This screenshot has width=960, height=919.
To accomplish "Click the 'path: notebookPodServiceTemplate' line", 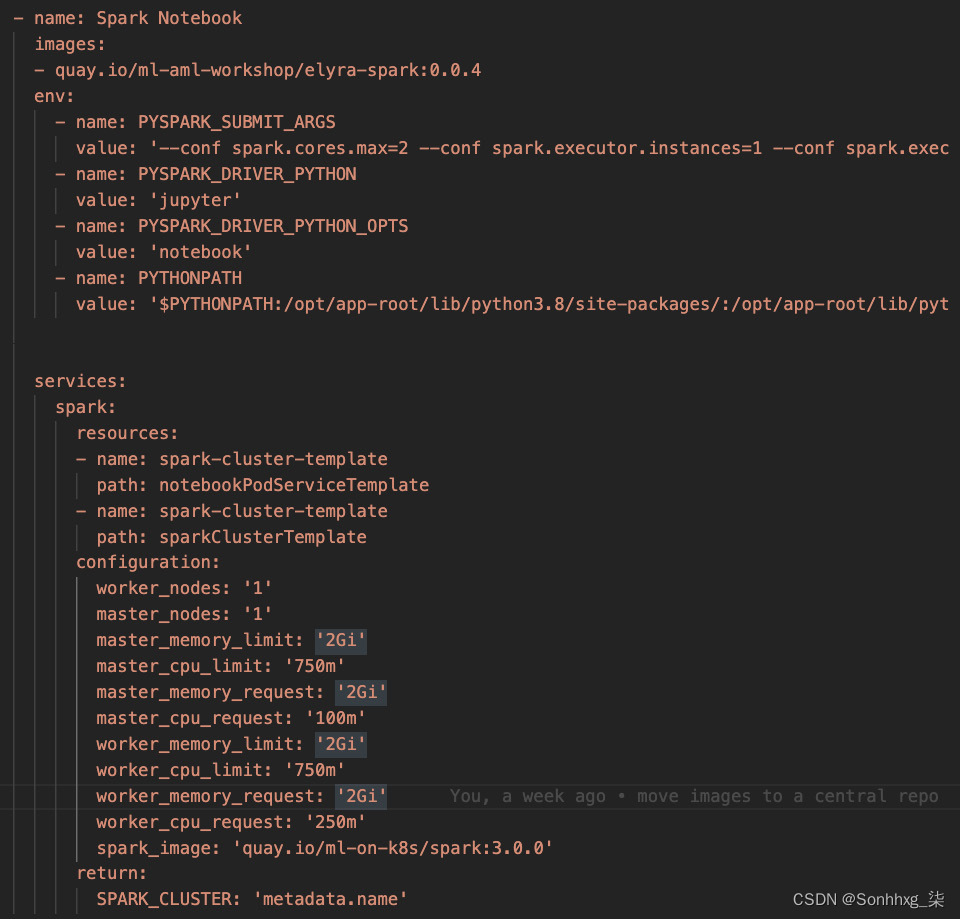I will tap(263, 486).
